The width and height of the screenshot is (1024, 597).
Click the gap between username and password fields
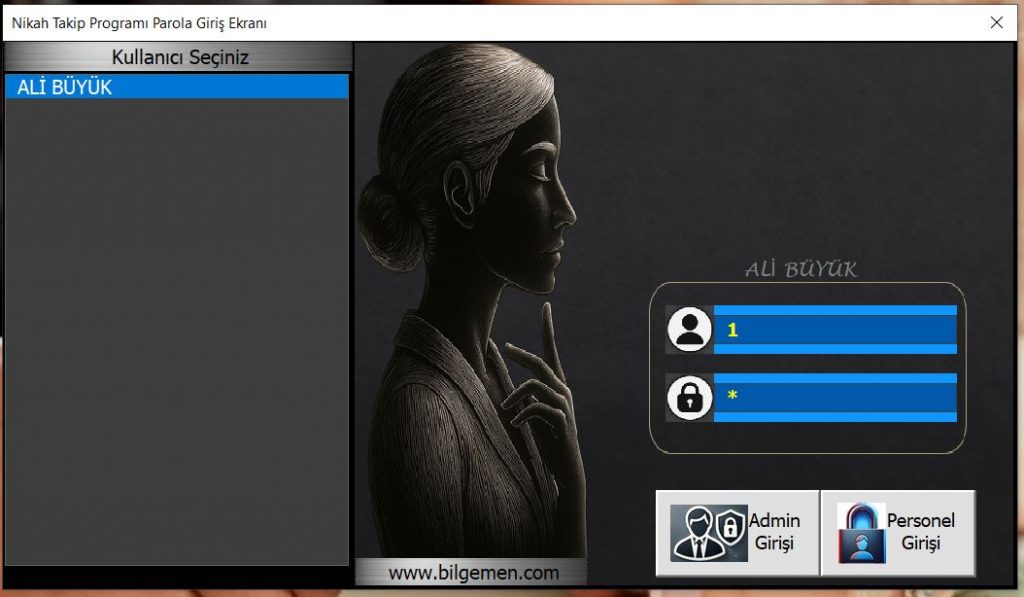coord(835,363)
